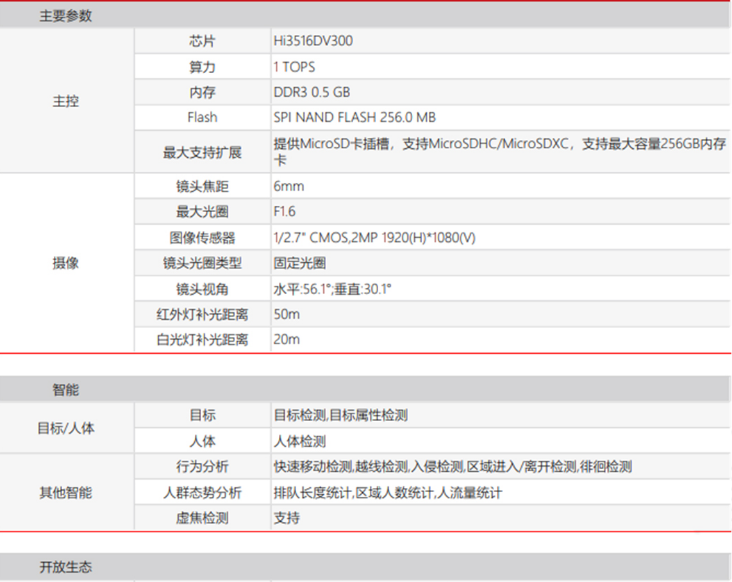Select the 主控 category cell

point(66,101)
